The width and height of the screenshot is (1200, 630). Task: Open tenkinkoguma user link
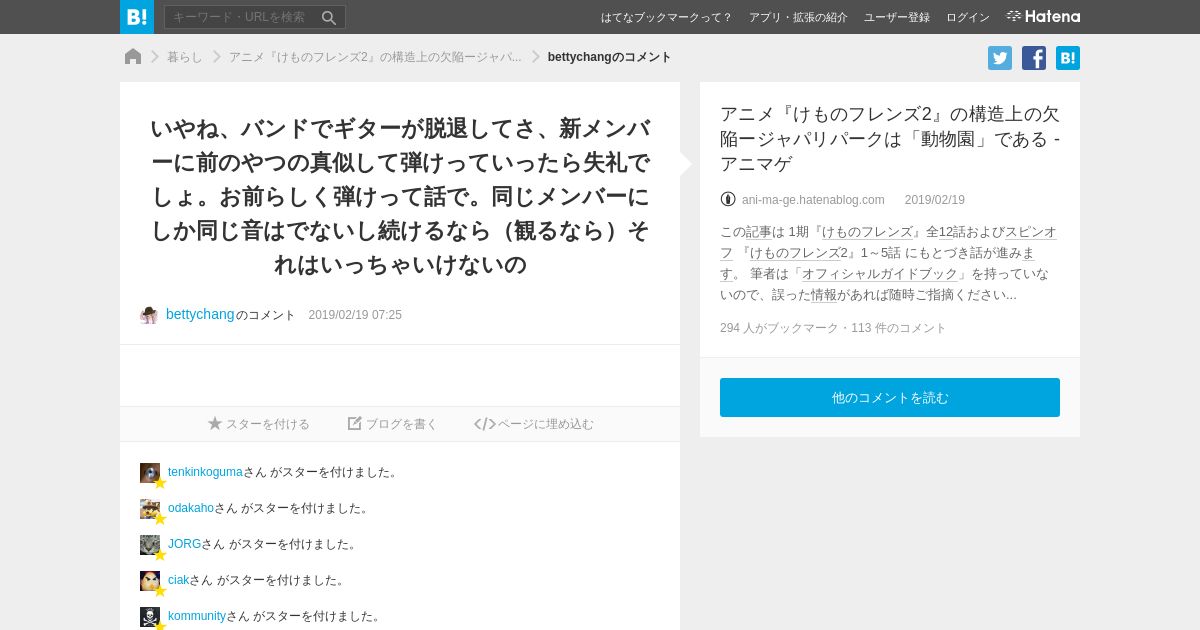coord(205,472)
